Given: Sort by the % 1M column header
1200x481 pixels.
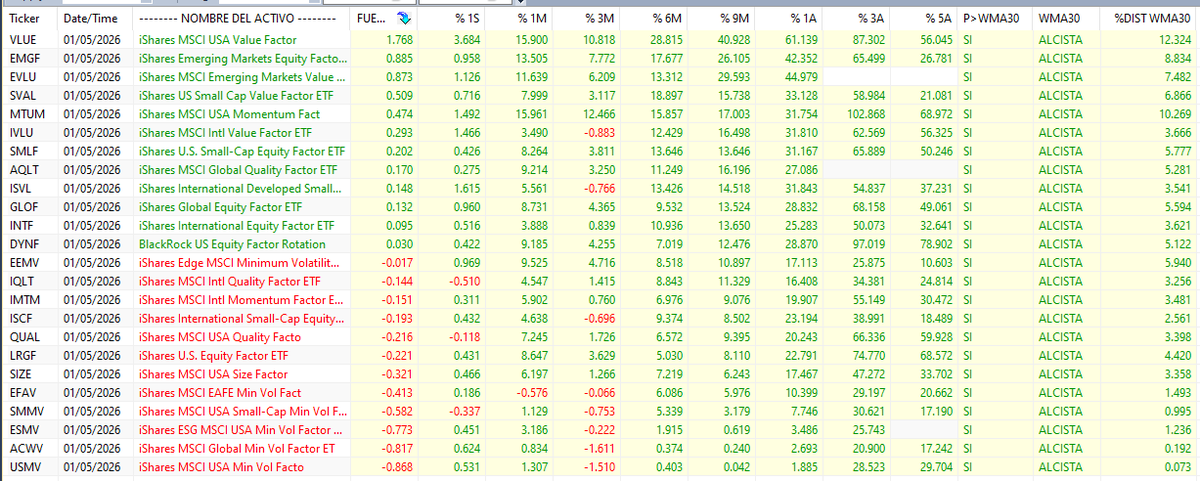Looking at the screenshot, I should pos(518,19).
